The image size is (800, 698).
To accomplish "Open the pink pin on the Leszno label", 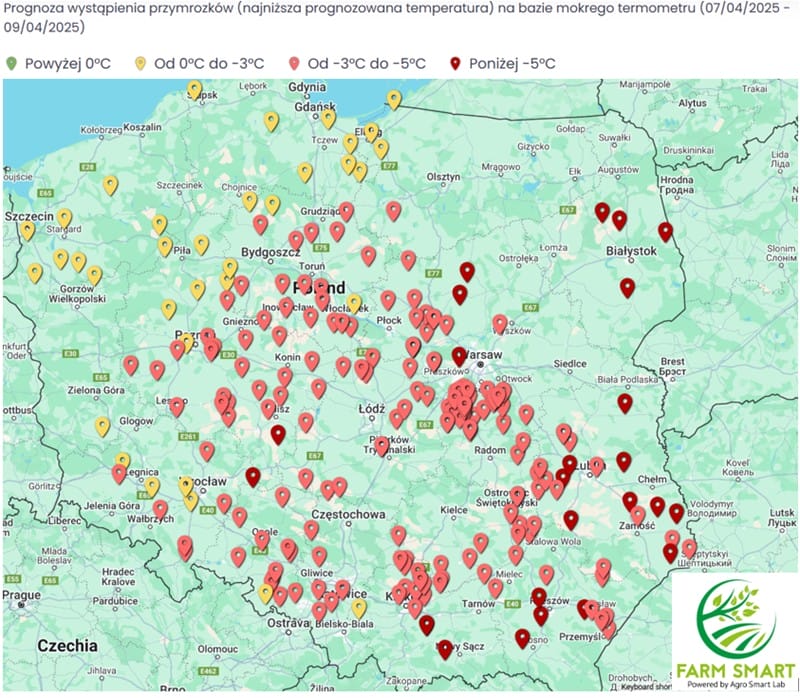I will (177, 407).
